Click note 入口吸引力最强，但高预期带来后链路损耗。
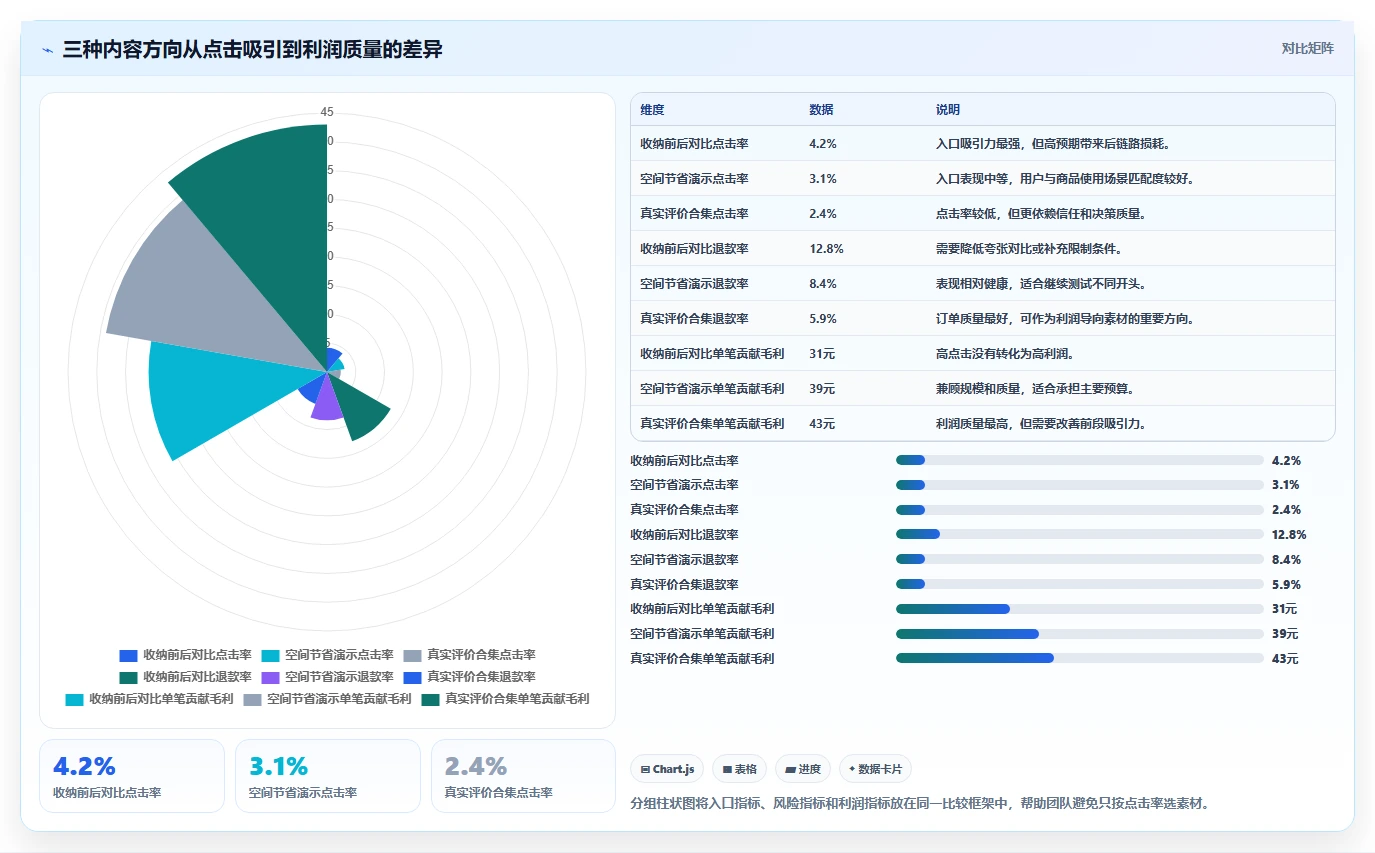This screenshot has width=1375, height=853. pyautogui.click(x=1053, y=144)
